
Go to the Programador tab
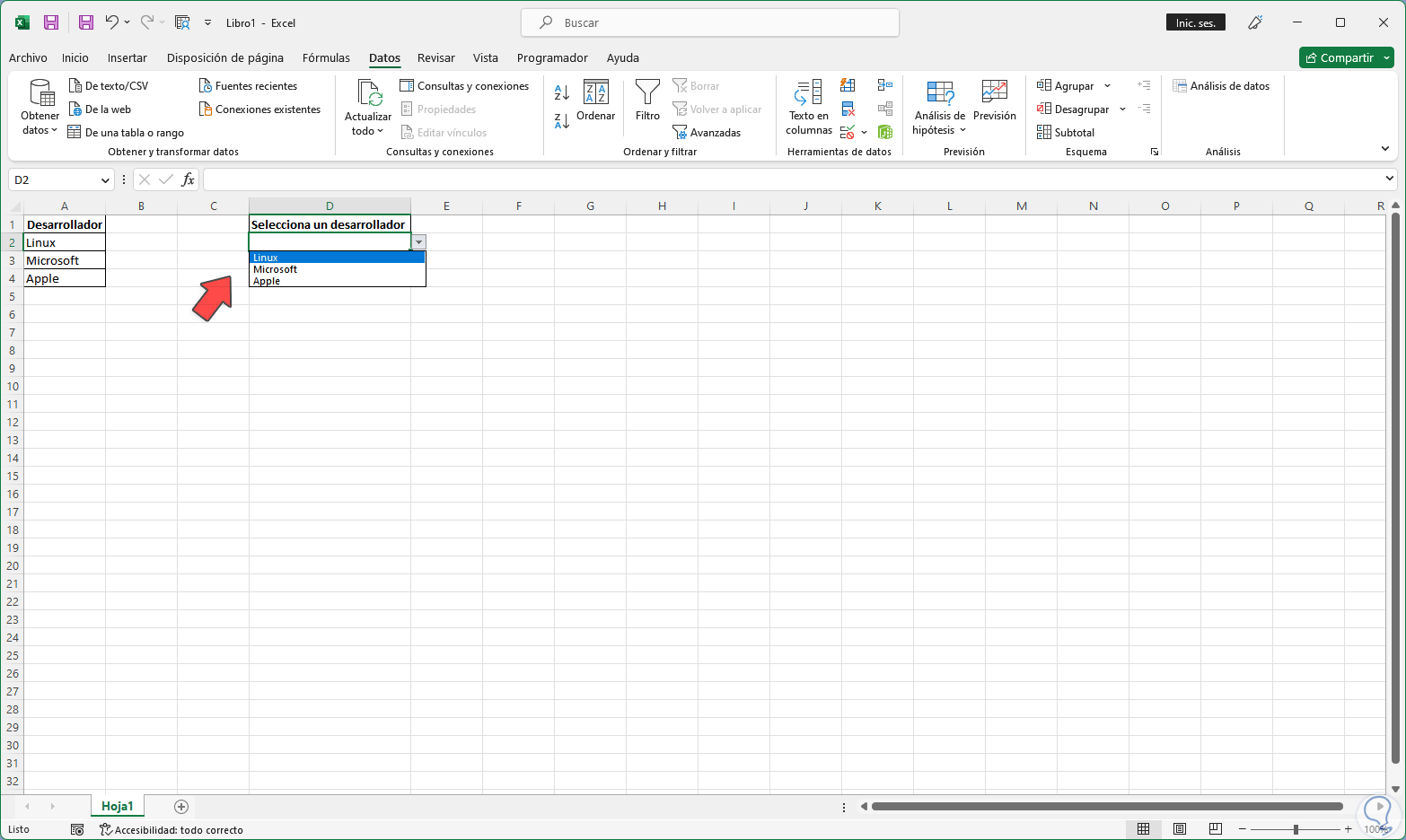(552, 58)
